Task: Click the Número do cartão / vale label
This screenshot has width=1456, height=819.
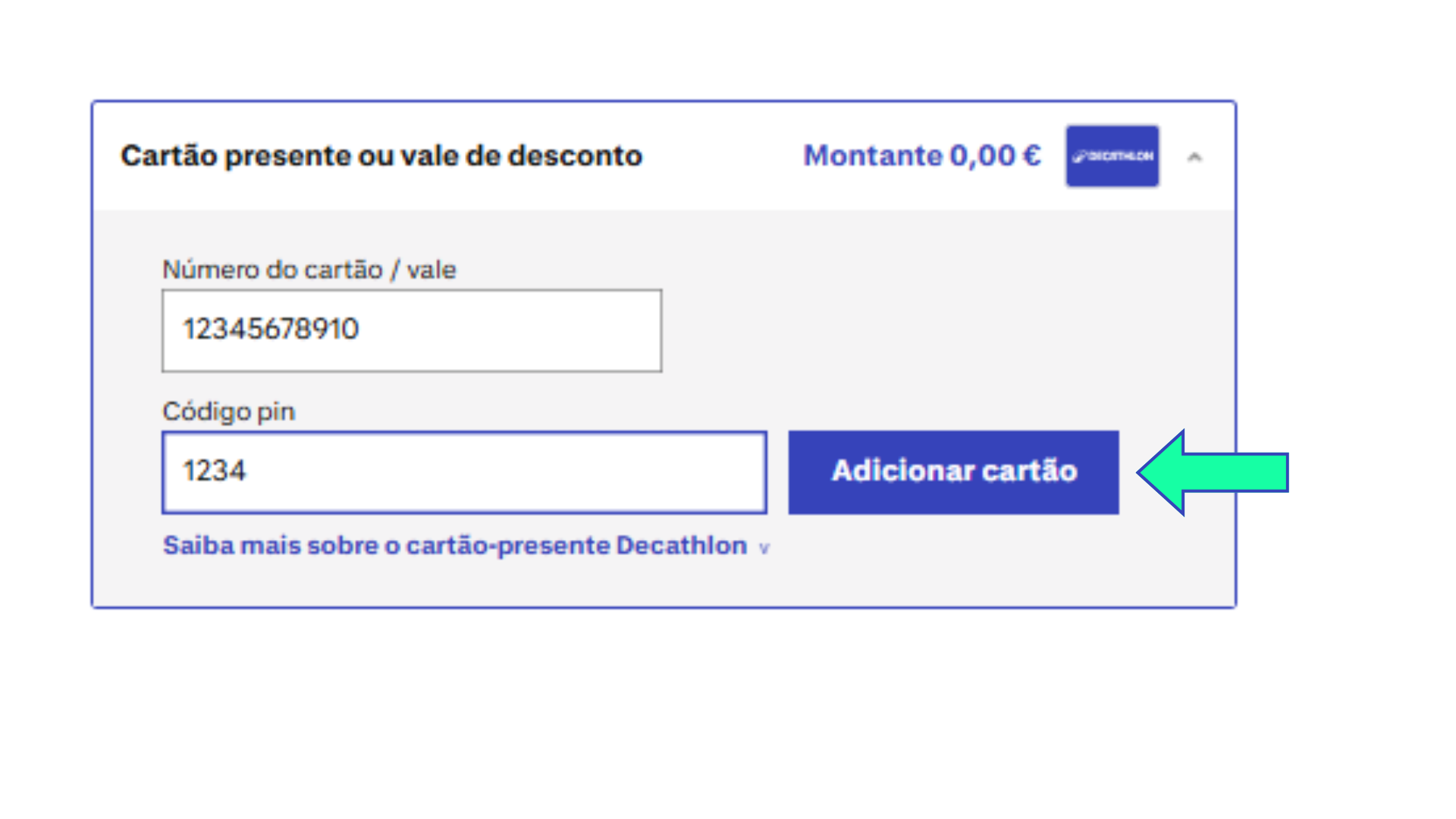Action: pyautogui.click(x=309, y=269)
